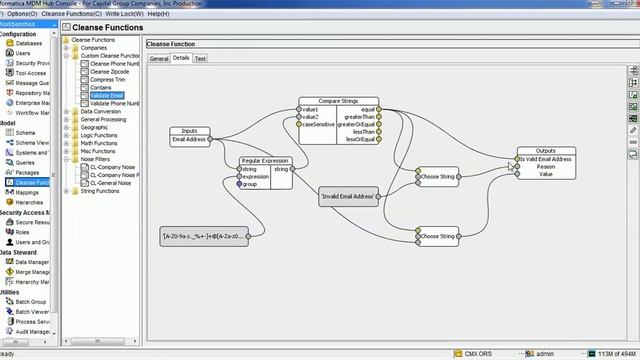Image resolution: width=640 pixels, height=360 pixels.
Task: Open the Audit Manager icon
Action: pos(10,331)
